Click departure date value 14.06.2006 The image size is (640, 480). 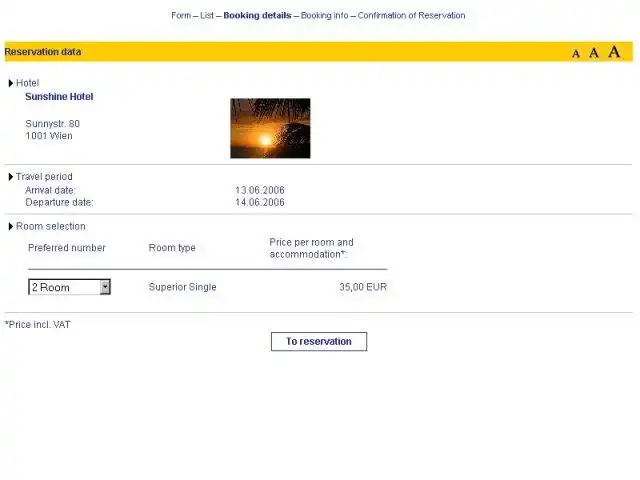[260, 202]
